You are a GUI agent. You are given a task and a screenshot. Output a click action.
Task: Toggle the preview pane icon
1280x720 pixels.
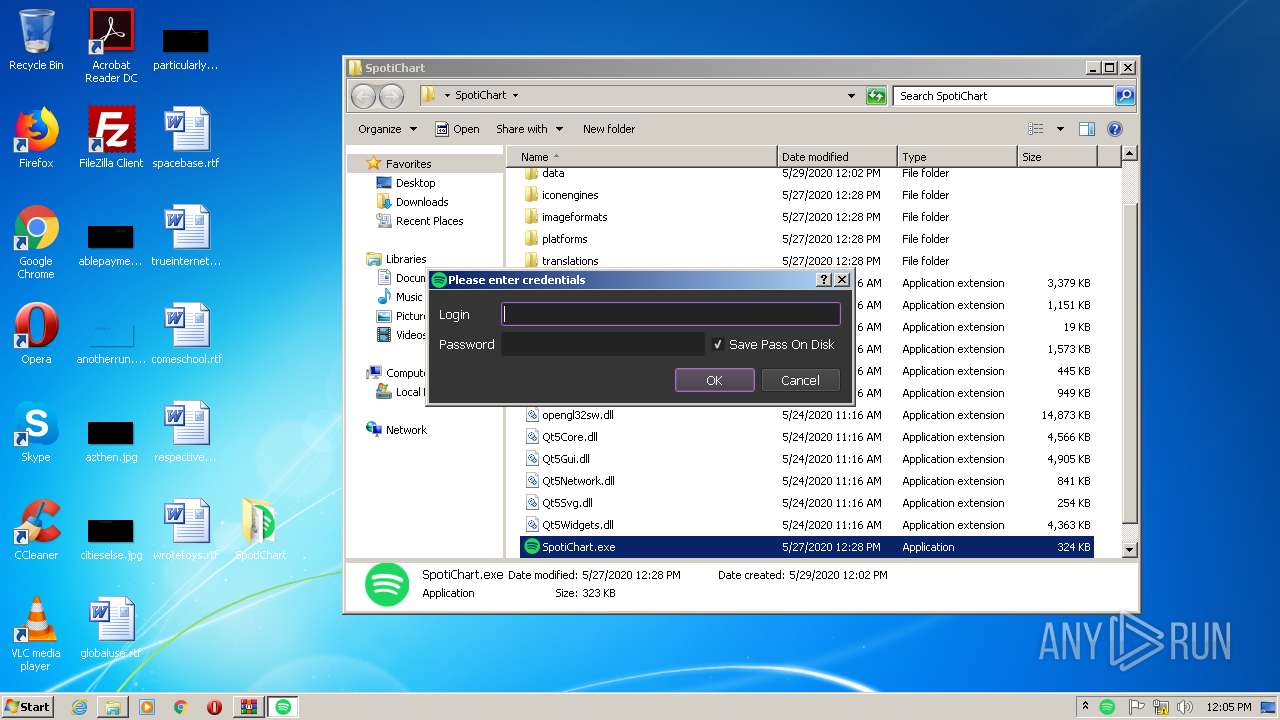coord(1087,129)
